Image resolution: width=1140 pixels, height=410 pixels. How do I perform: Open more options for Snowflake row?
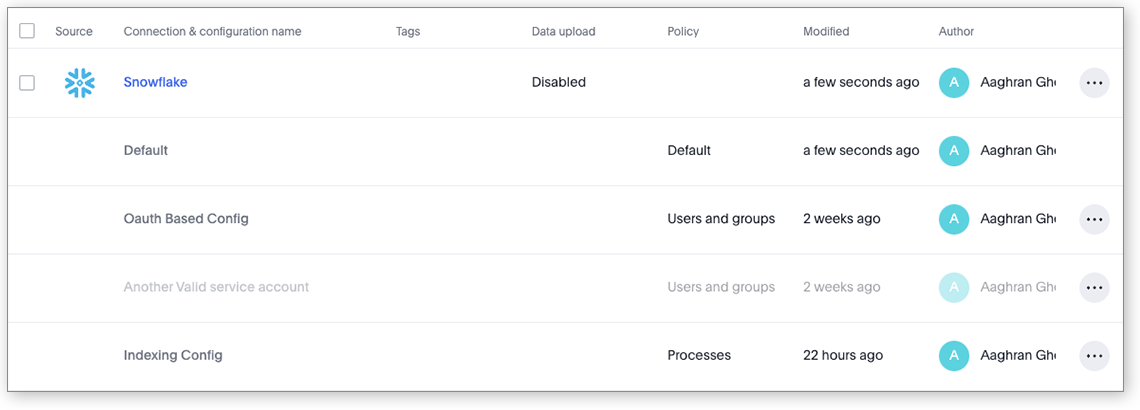pyautogui.click(x=1094, y=83)
